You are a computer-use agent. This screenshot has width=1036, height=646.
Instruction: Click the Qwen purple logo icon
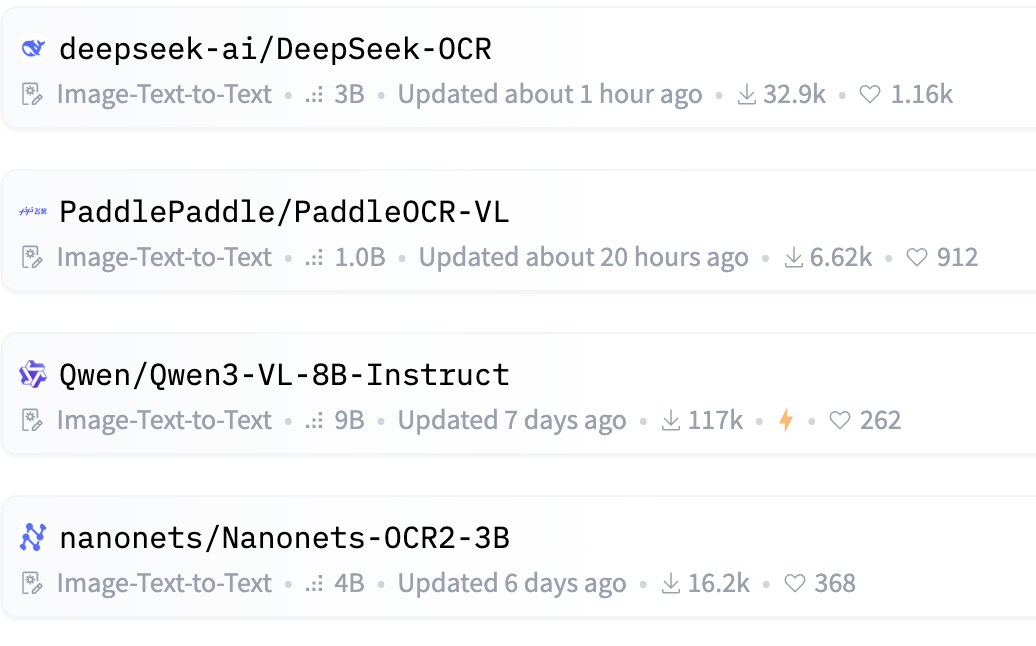coord(33,374)
